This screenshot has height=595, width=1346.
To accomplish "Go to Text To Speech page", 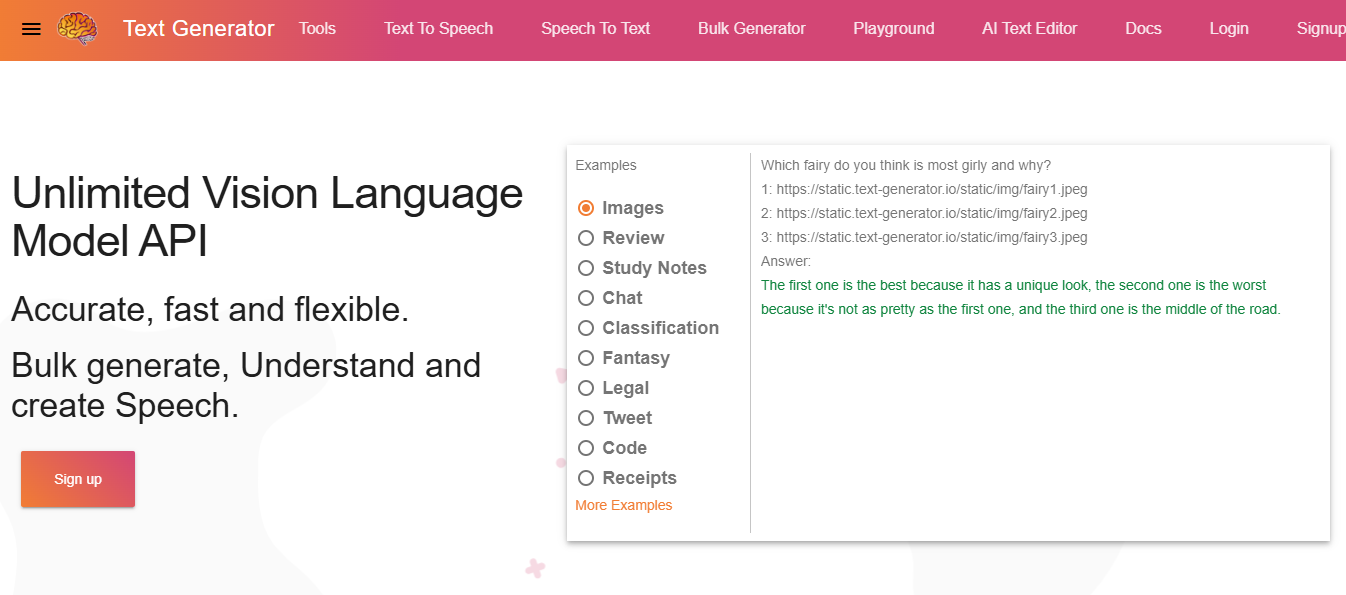I will [x=438, y=29].
